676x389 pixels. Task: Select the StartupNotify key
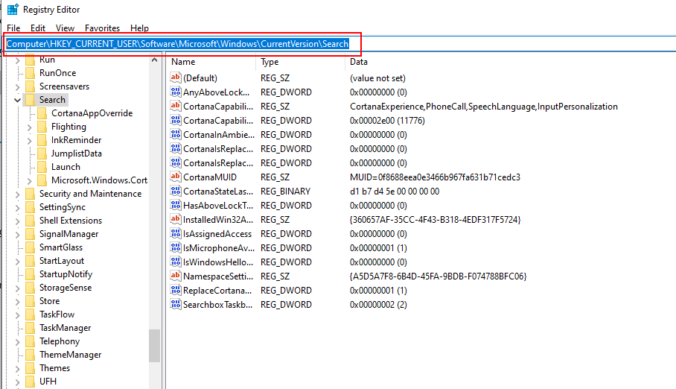[66, 274]
